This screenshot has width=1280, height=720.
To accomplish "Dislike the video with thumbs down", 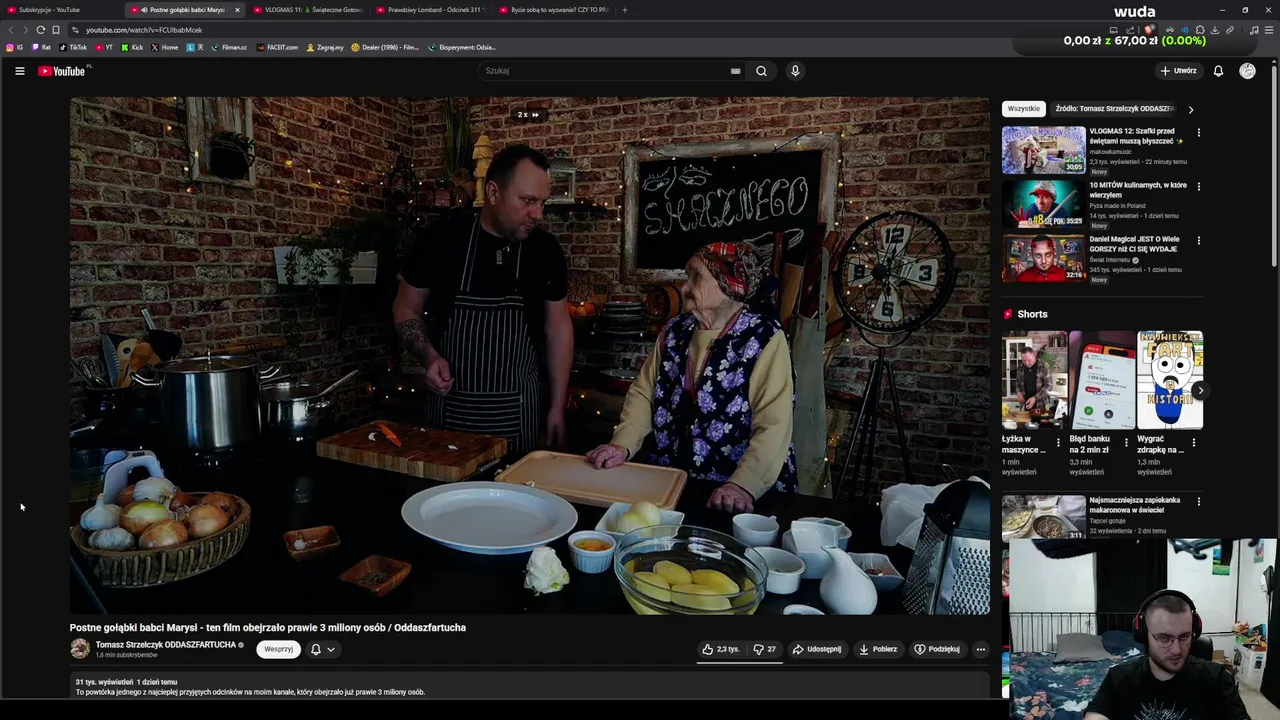I will click(765, 649).
